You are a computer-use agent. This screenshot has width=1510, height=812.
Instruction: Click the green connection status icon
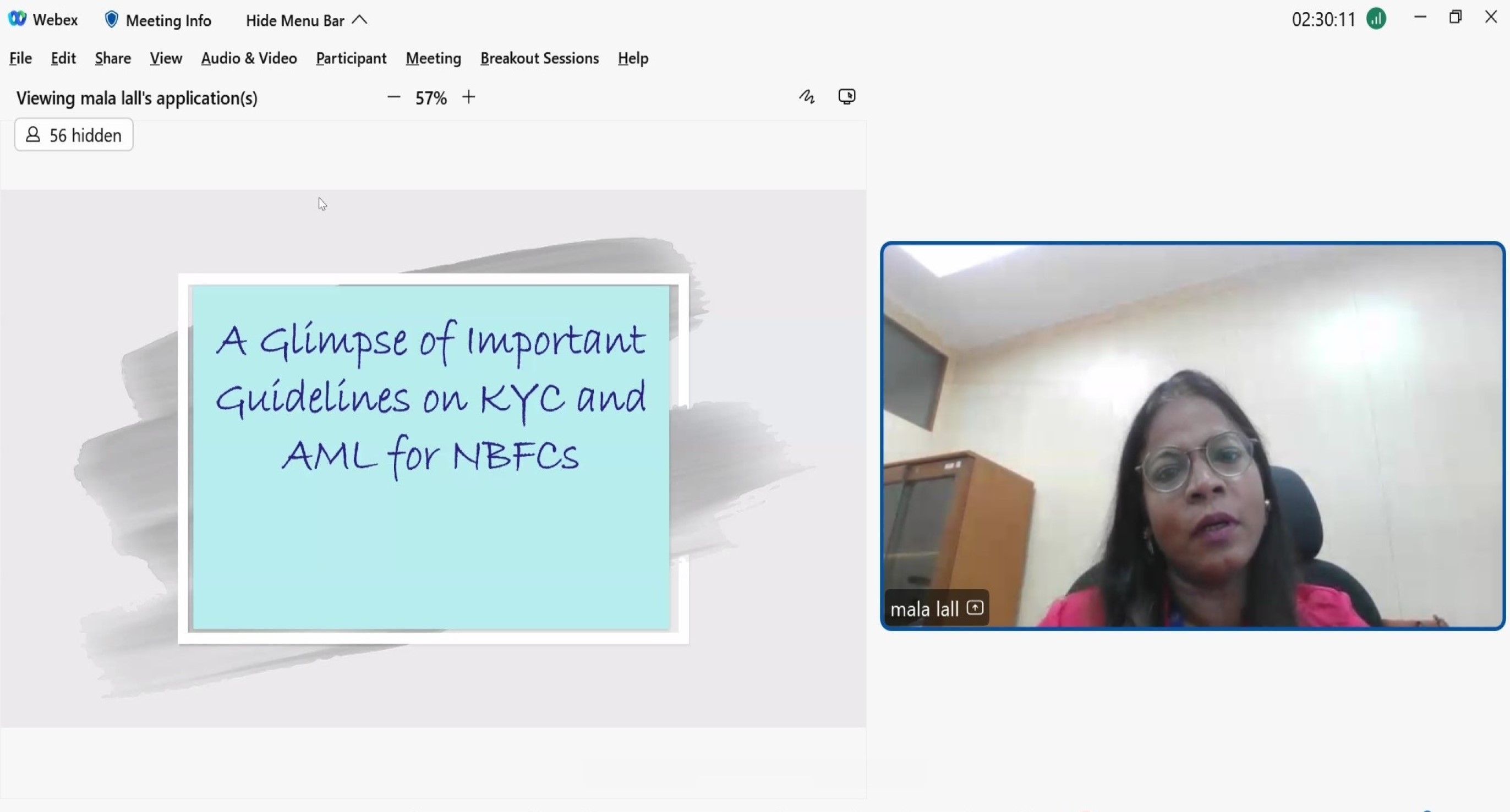pos(1376,19)
